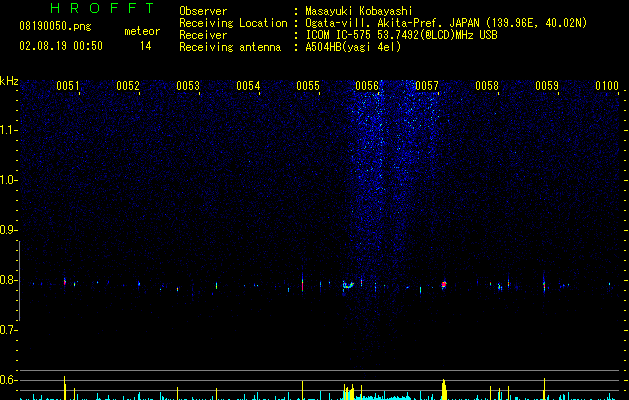Click the 0055 time marker
The width and height of the screenshot is (629, 400).
coord(308,85)
